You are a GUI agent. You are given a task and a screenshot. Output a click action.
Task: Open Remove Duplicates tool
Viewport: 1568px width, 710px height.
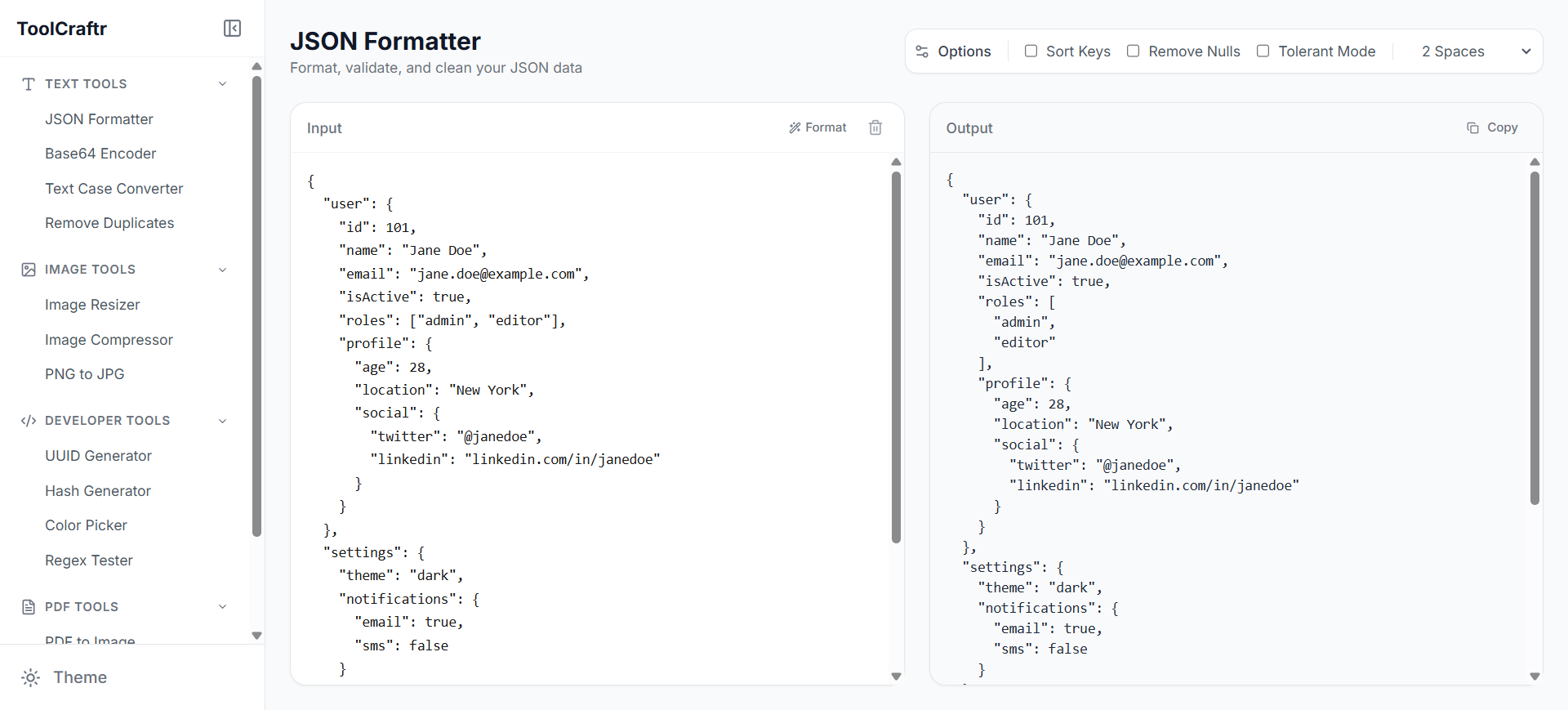click(109, 223)
